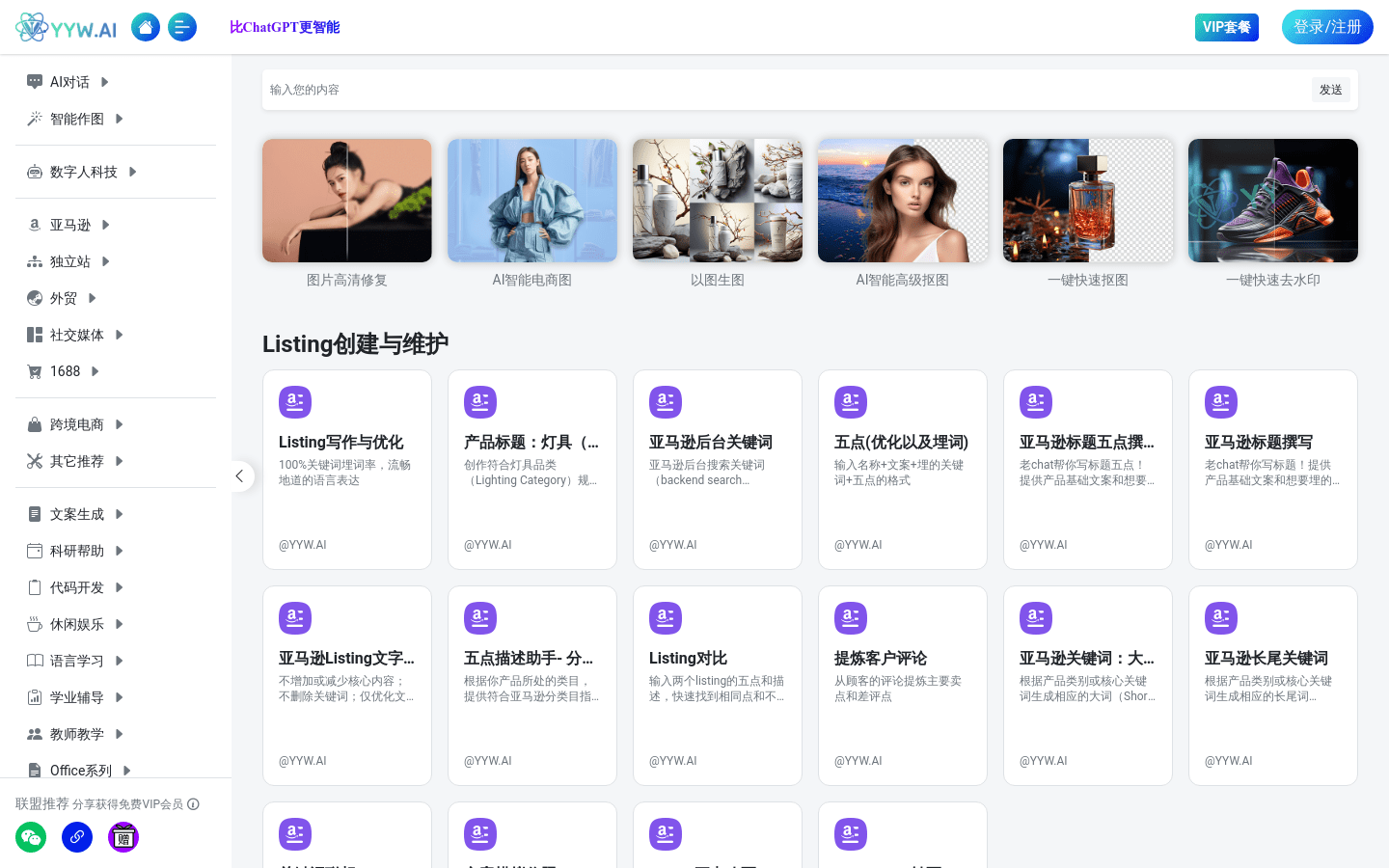
Task: Open the AI智能高级抠图 thumbnail
Action: [903, 201]
